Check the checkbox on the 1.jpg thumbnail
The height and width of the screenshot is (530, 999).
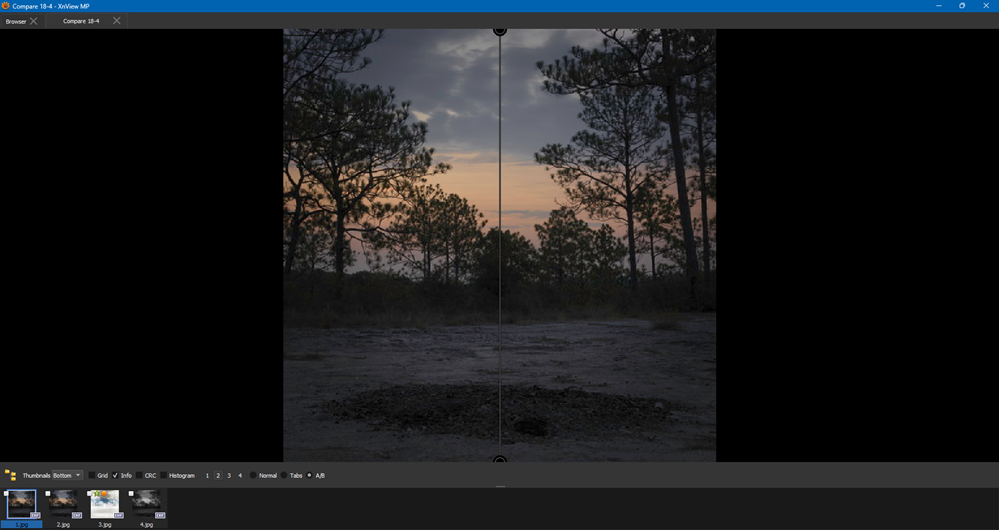(x=6, y=493)
